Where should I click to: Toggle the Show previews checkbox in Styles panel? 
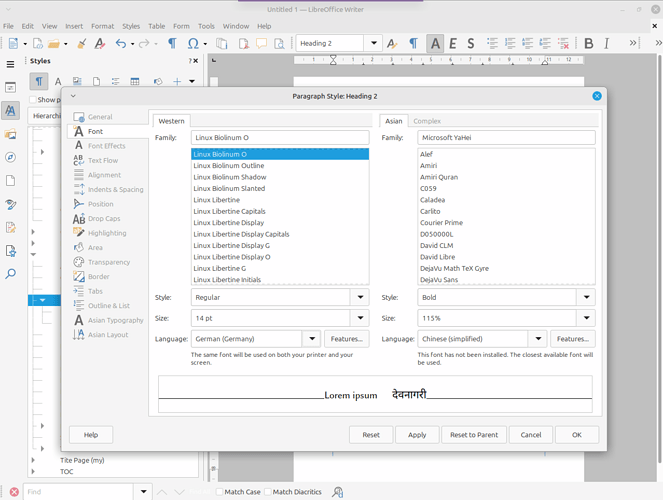(33, 100)
